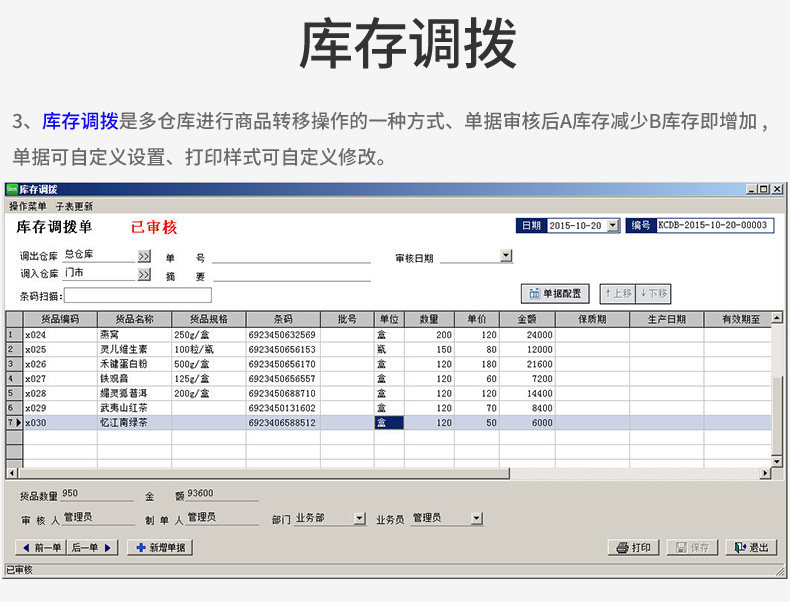Click the 单据配置 button
Viewport: 790px width, 602px height.
point(555,293)
